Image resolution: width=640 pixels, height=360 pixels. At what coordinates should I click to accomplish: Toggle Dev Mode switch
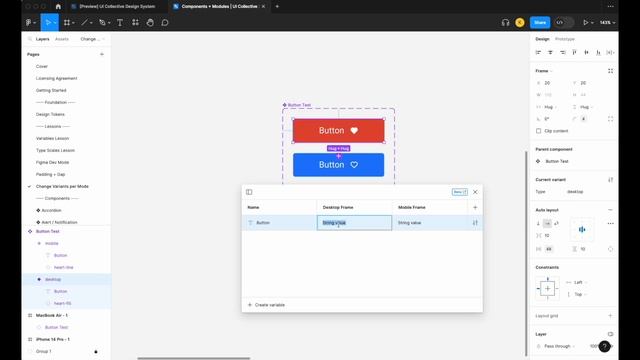[564, 22]
